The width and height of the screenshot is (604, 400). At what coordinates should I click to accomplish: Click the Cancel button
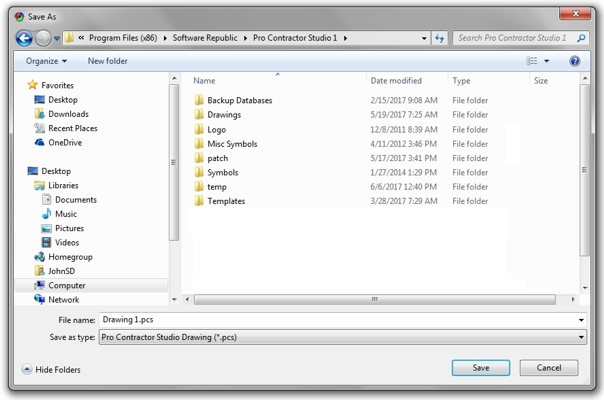[x=548, y=368]
